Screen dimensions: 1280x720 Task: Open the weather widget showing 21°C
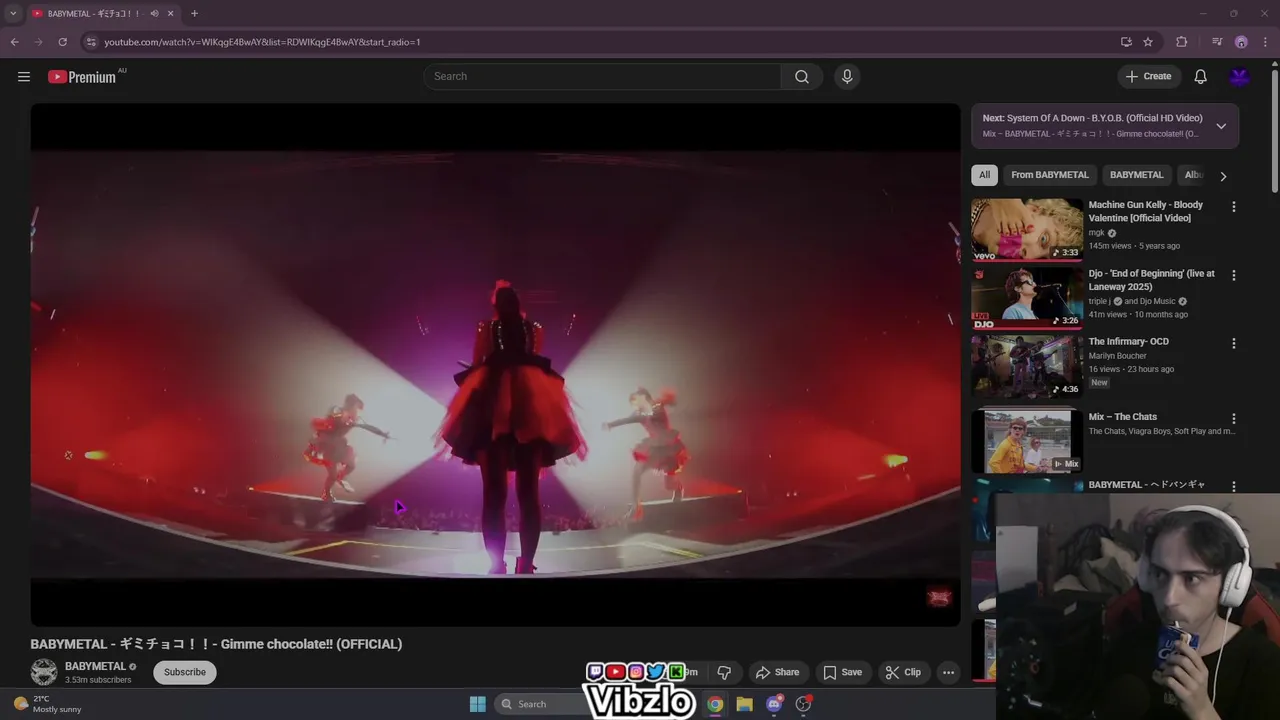(x=47, y=704)
